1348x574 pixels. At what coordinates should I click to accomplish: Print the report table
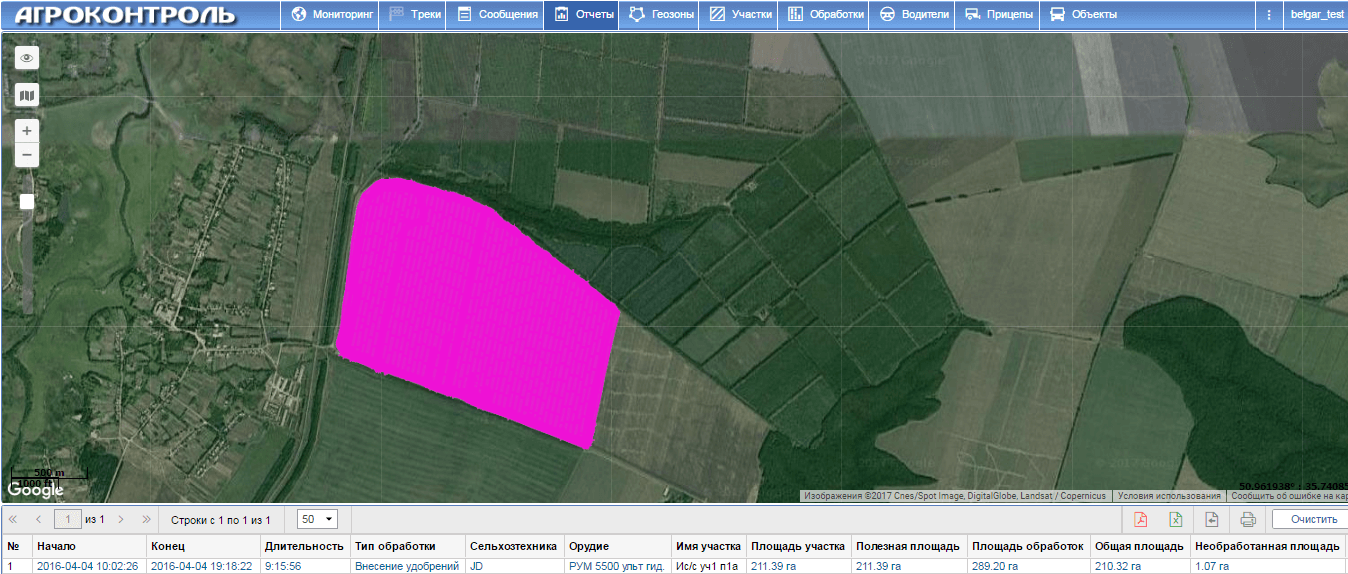pos(1247,519)
